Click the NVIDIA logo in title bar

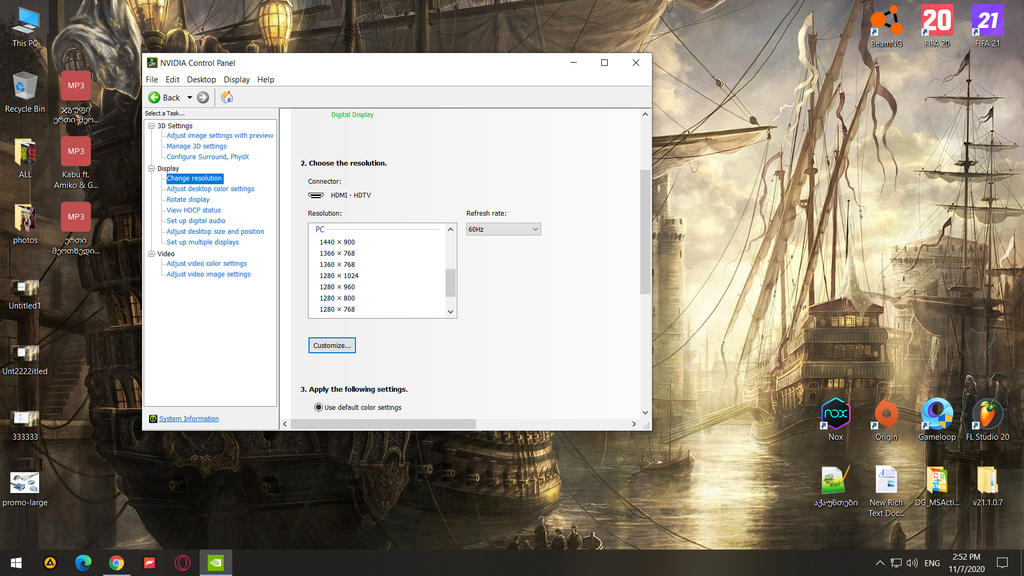(152, 63)
